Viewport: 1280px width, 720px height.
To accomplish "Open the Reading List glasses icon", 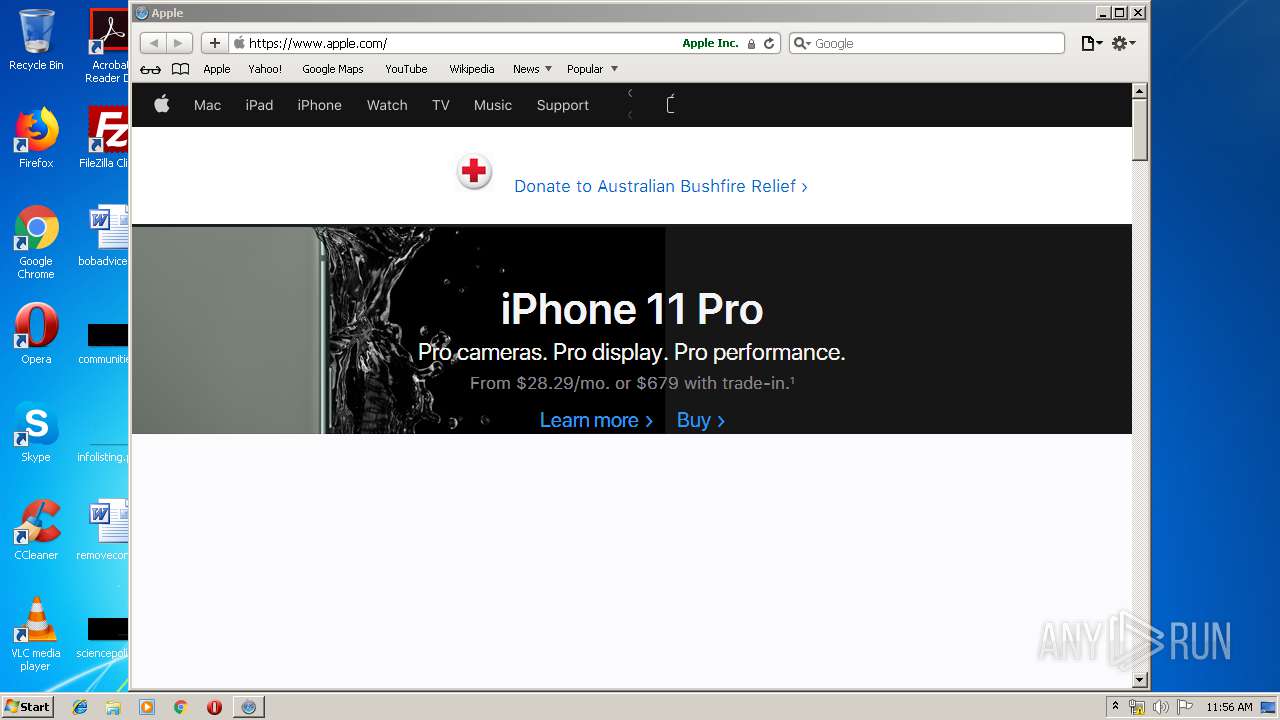I will (x=150, y=69).
